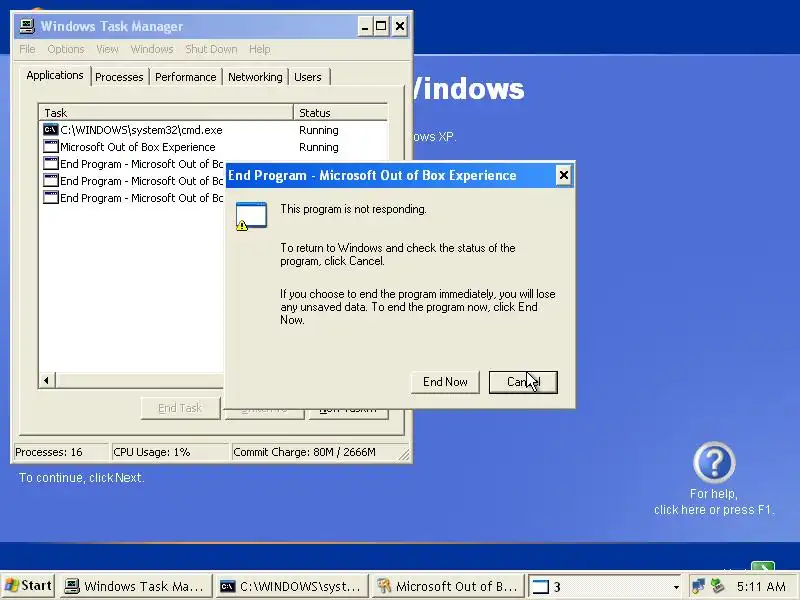The image size is (800, 600).
Task: Switch to the Processes tab
Action: (x=119, y=77)
